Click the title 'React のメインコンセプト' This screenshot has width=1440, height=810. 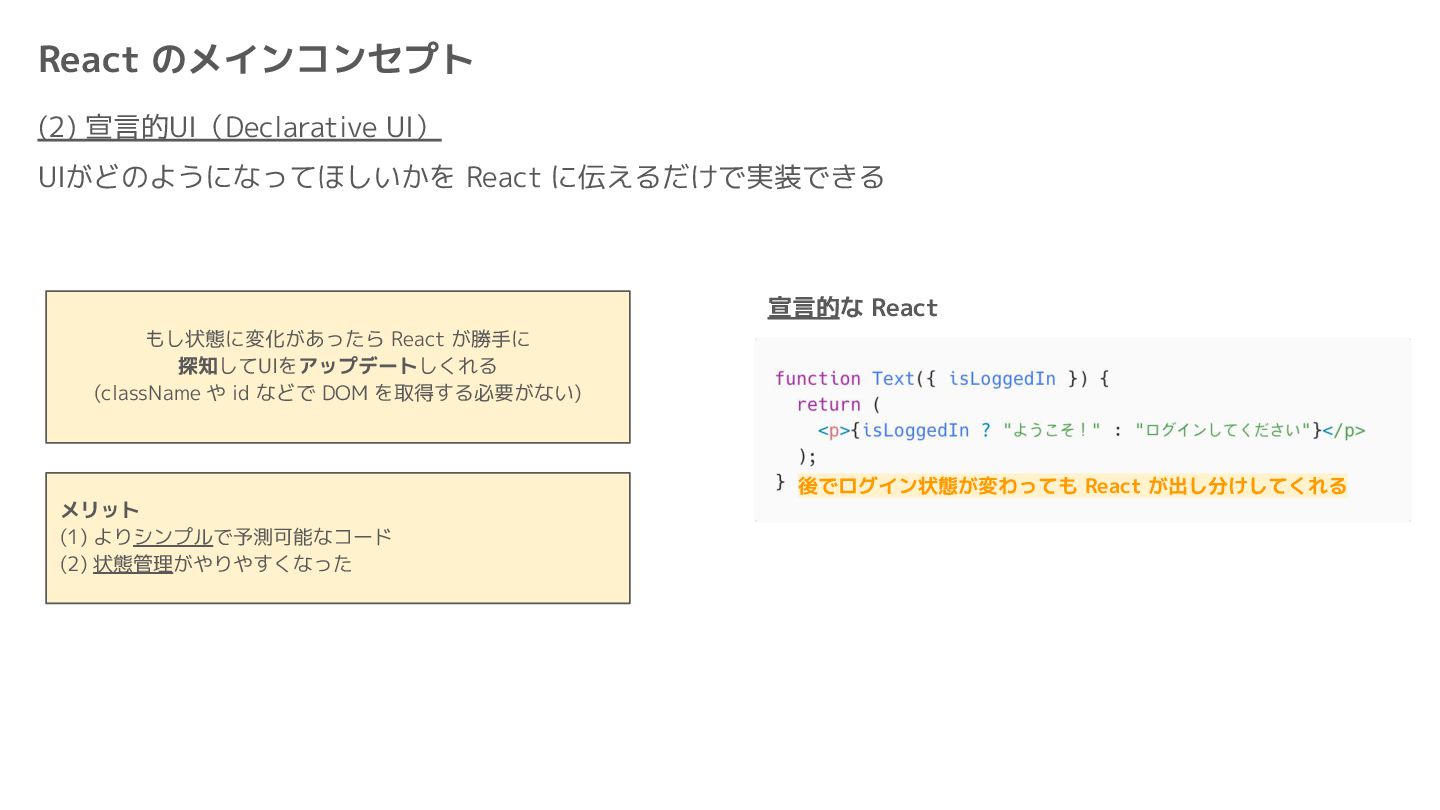[x=255, y=59]
